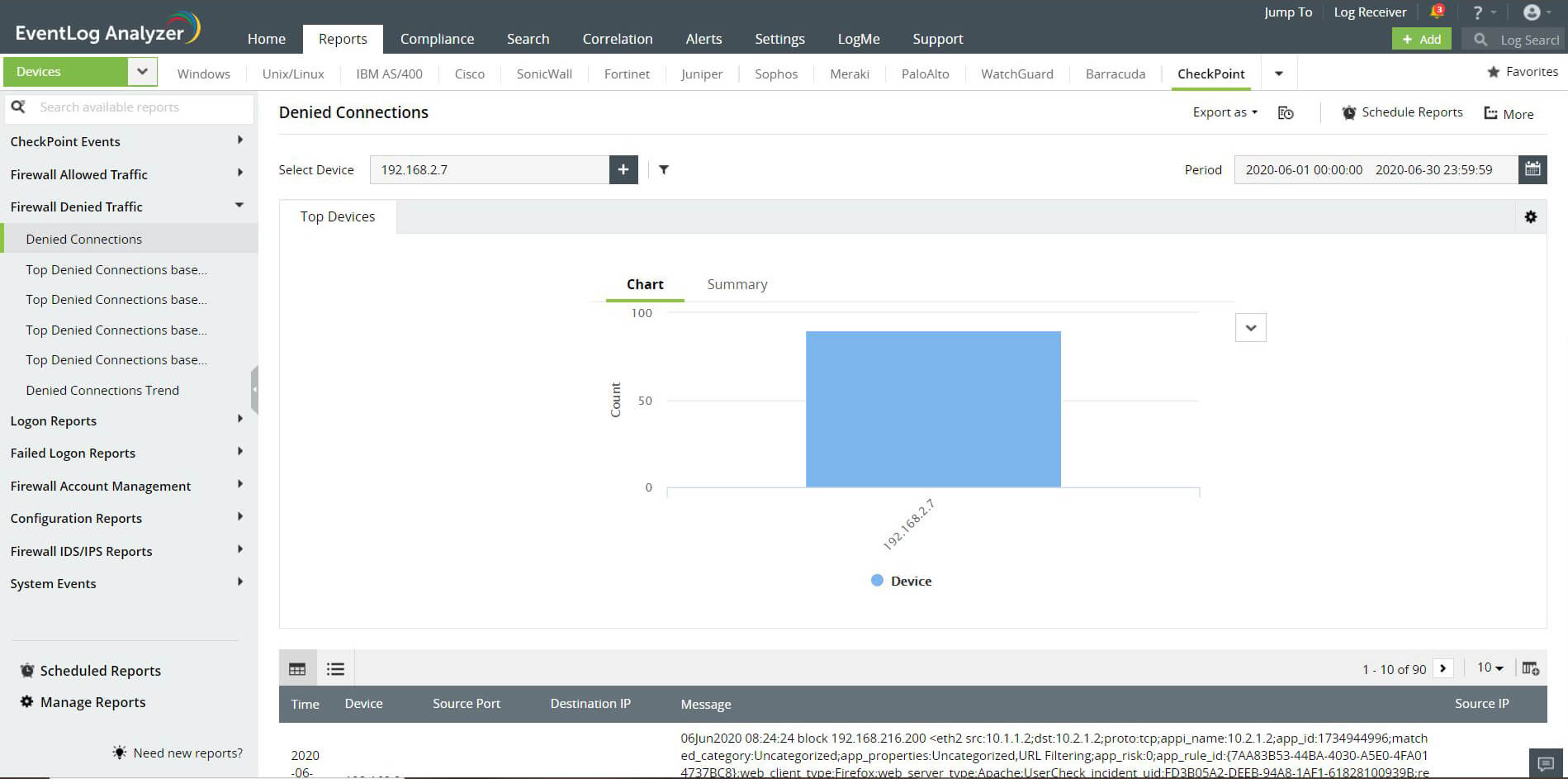Image resolution: width=1568 pixels, height=779 pixels.
Task: Go to the next page of results
Action: pyautogui.click(x=1442, y=668)
